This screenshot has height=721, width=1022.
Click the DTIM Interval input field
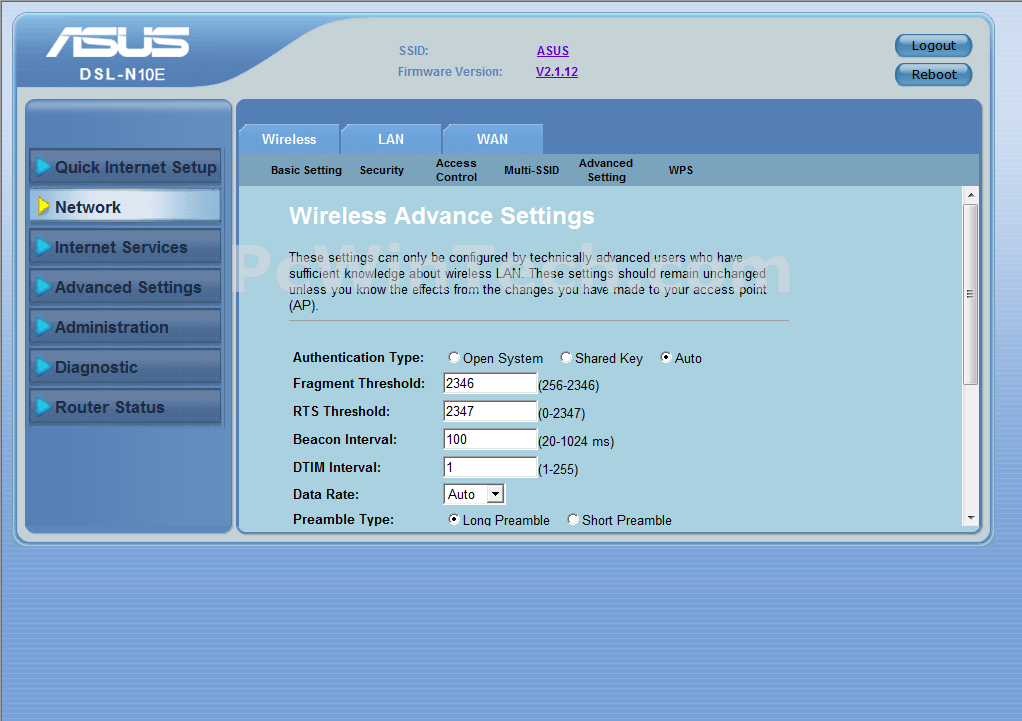489,467
